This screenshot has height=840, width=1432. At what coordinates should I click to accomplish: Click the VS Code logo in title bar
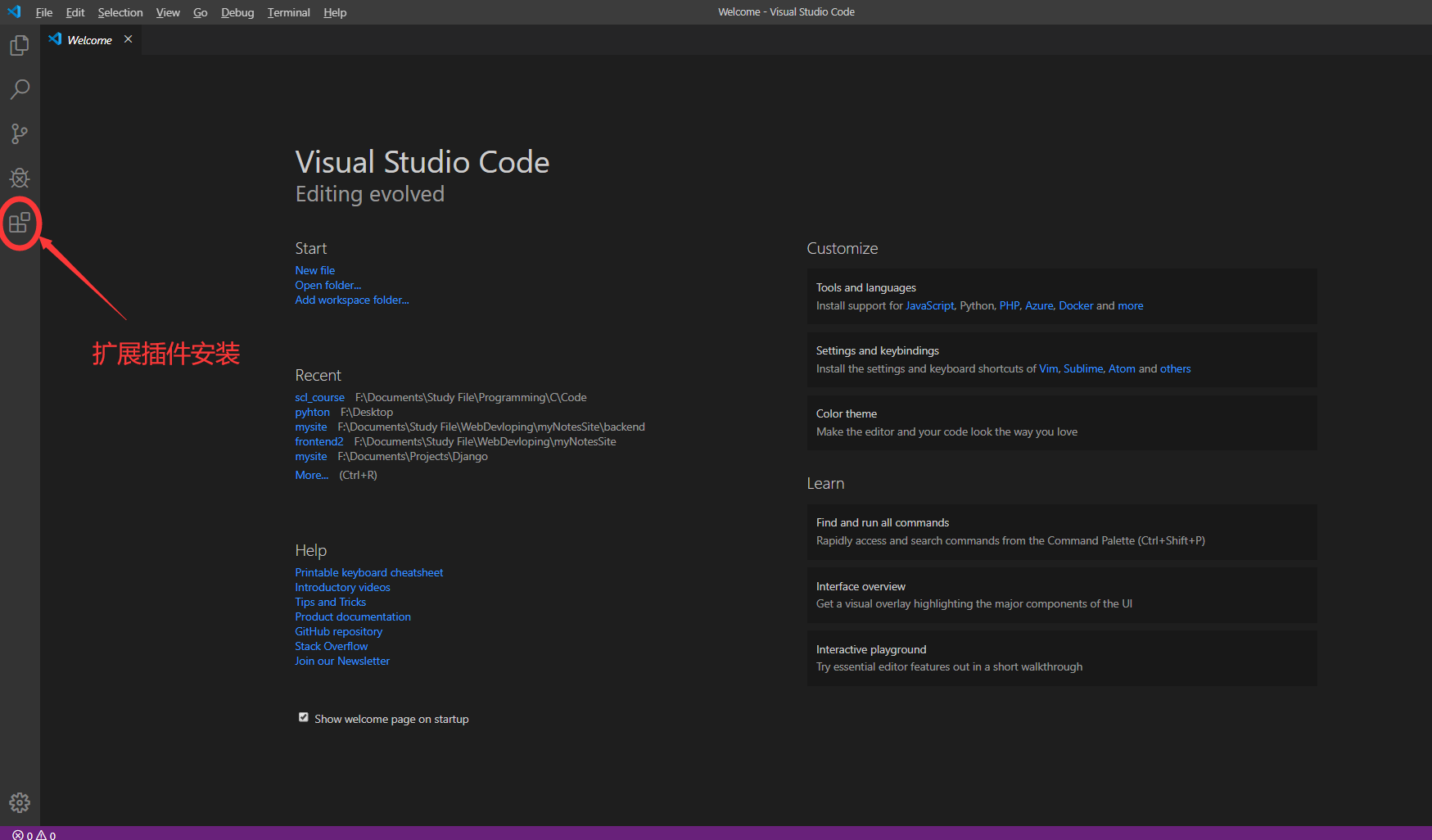coord(14,11)
